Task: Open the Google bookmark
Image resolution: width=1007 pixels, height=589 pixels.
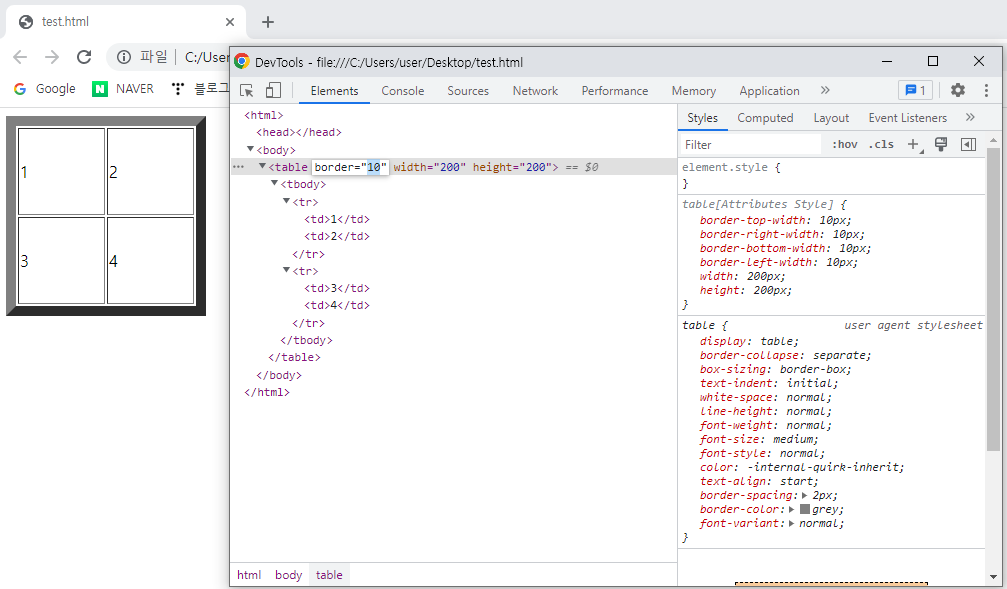Action: [x=45, y=89]
